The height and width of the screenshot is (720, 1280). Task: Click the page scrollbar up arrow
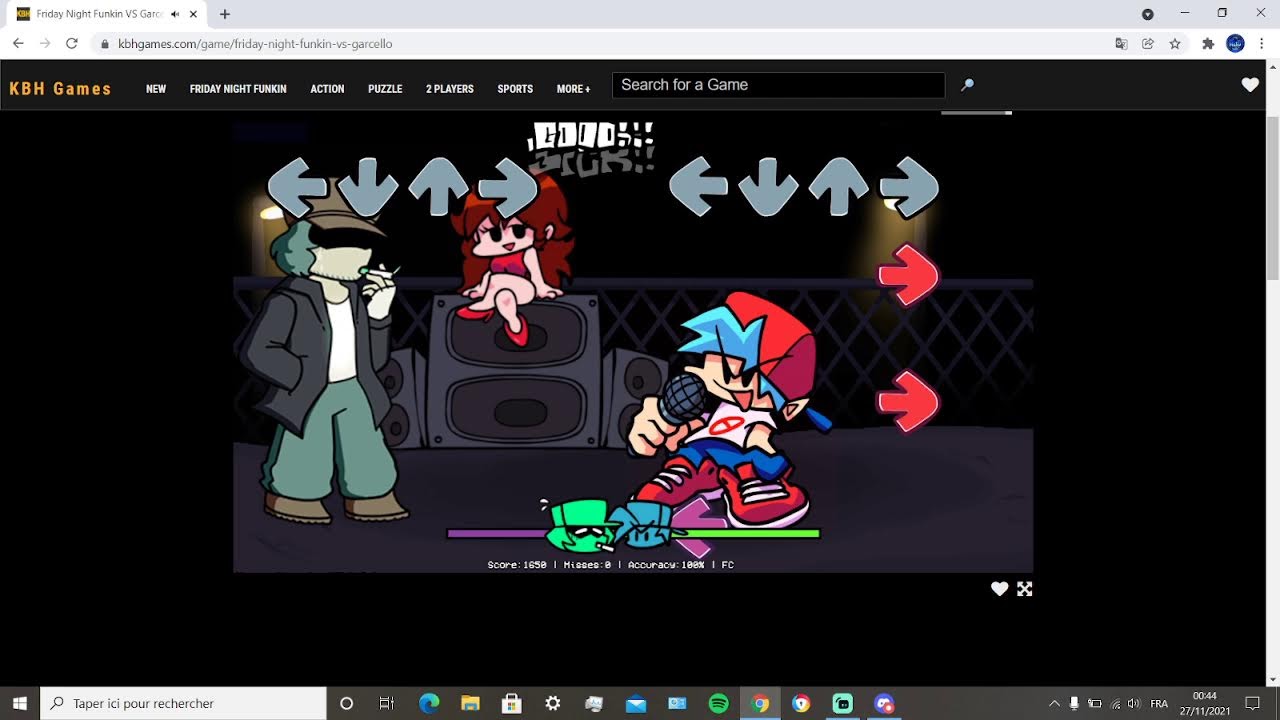pyautogui.click(x=1273, y=65)
